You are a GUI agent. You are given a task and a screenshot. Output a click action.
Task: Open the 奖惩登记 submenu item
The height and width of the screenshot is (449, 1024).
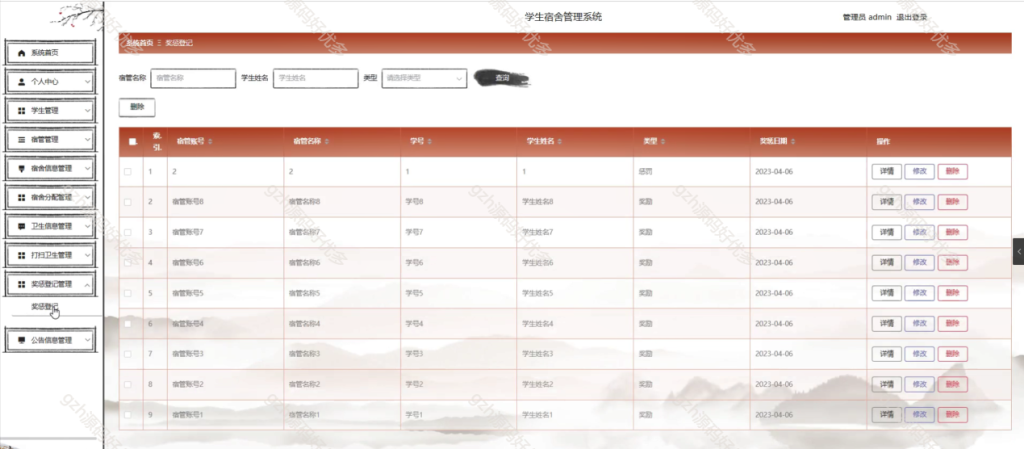[45, 307]
